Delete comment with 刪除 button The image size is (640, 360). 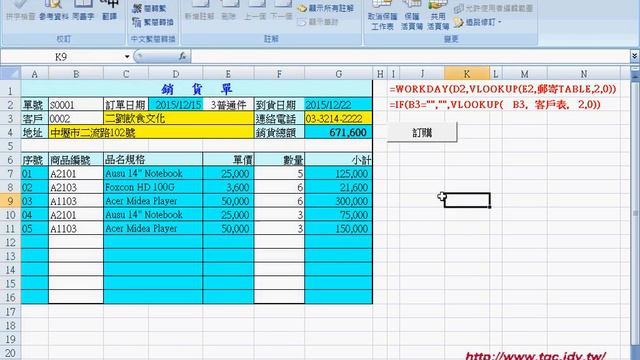(229, 11)
